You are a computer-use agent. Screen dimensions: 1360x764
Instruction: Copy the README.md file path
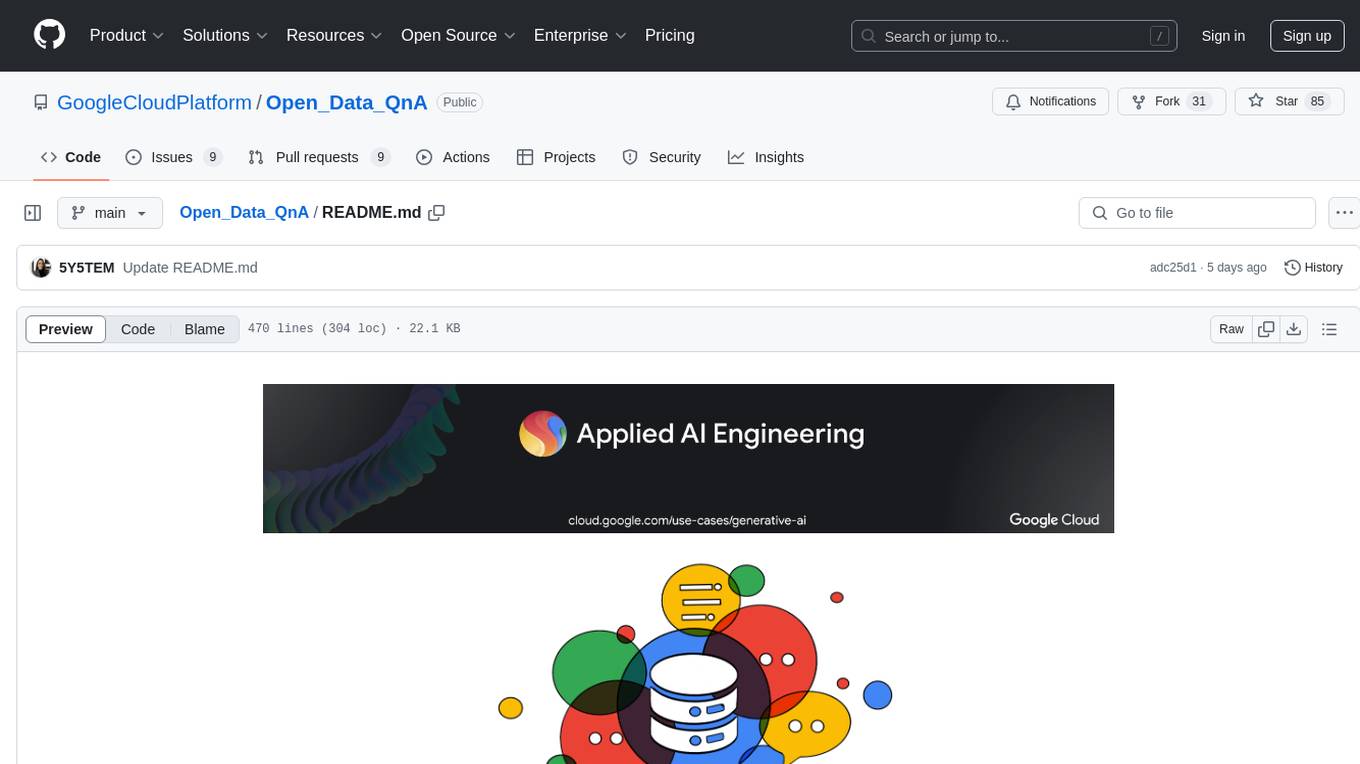coord(436,212)
